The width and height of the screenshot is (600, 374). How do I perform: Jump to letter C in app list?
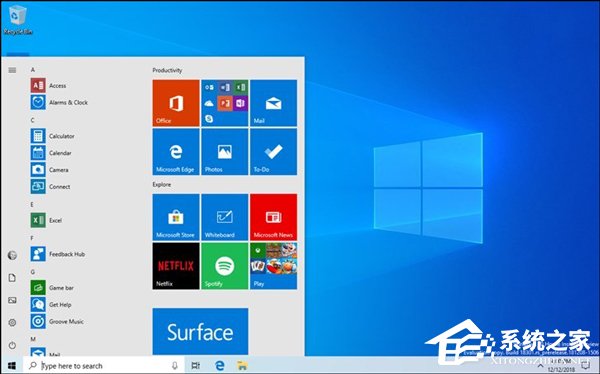33,120
